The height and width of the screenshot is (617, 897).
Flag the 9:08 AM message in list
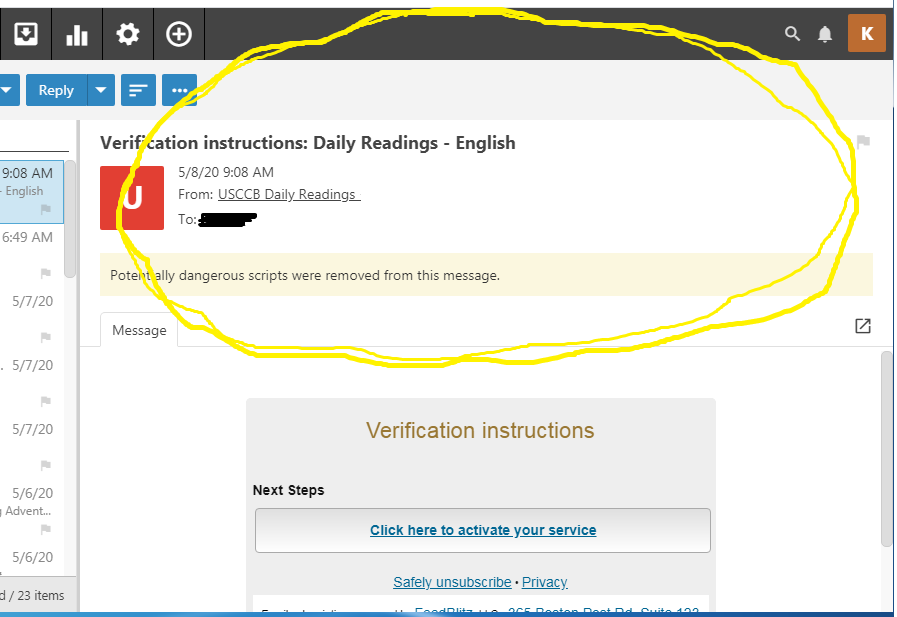45,210
